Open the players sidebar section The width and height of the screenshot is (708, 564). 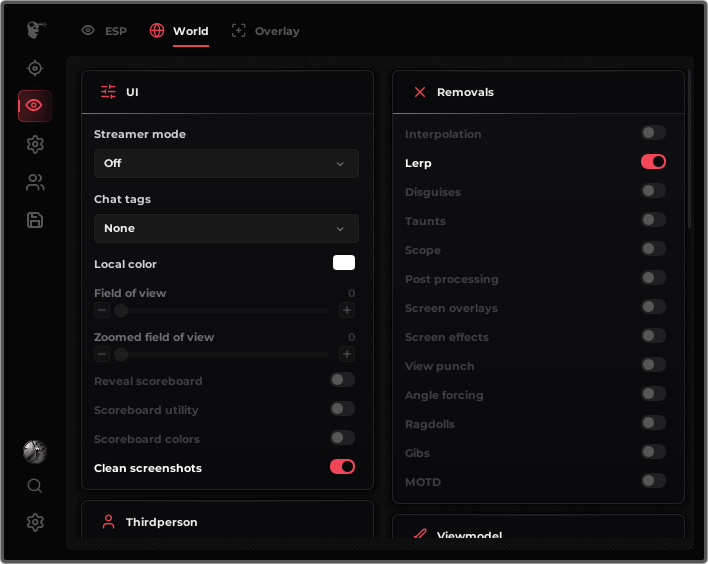pos(35,182)
